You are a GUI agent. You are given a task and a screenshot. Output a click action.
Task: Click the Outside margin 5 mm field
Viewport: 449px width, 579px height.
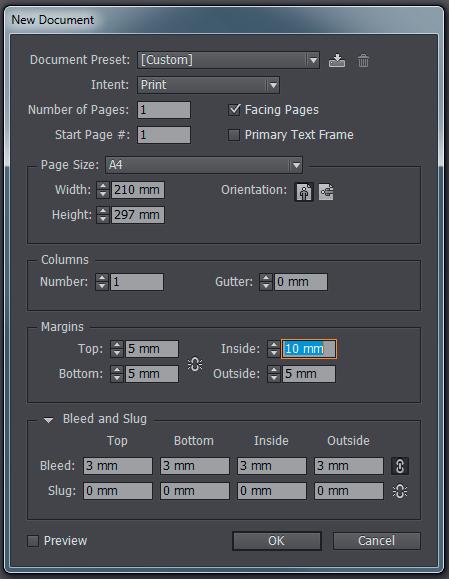coord(309,374)
